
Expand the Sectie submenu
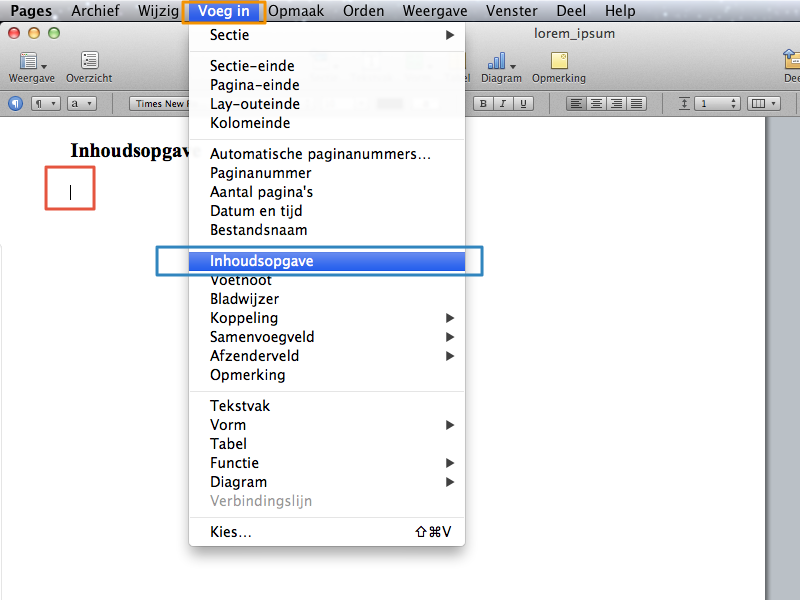click(x=327, y=35)
